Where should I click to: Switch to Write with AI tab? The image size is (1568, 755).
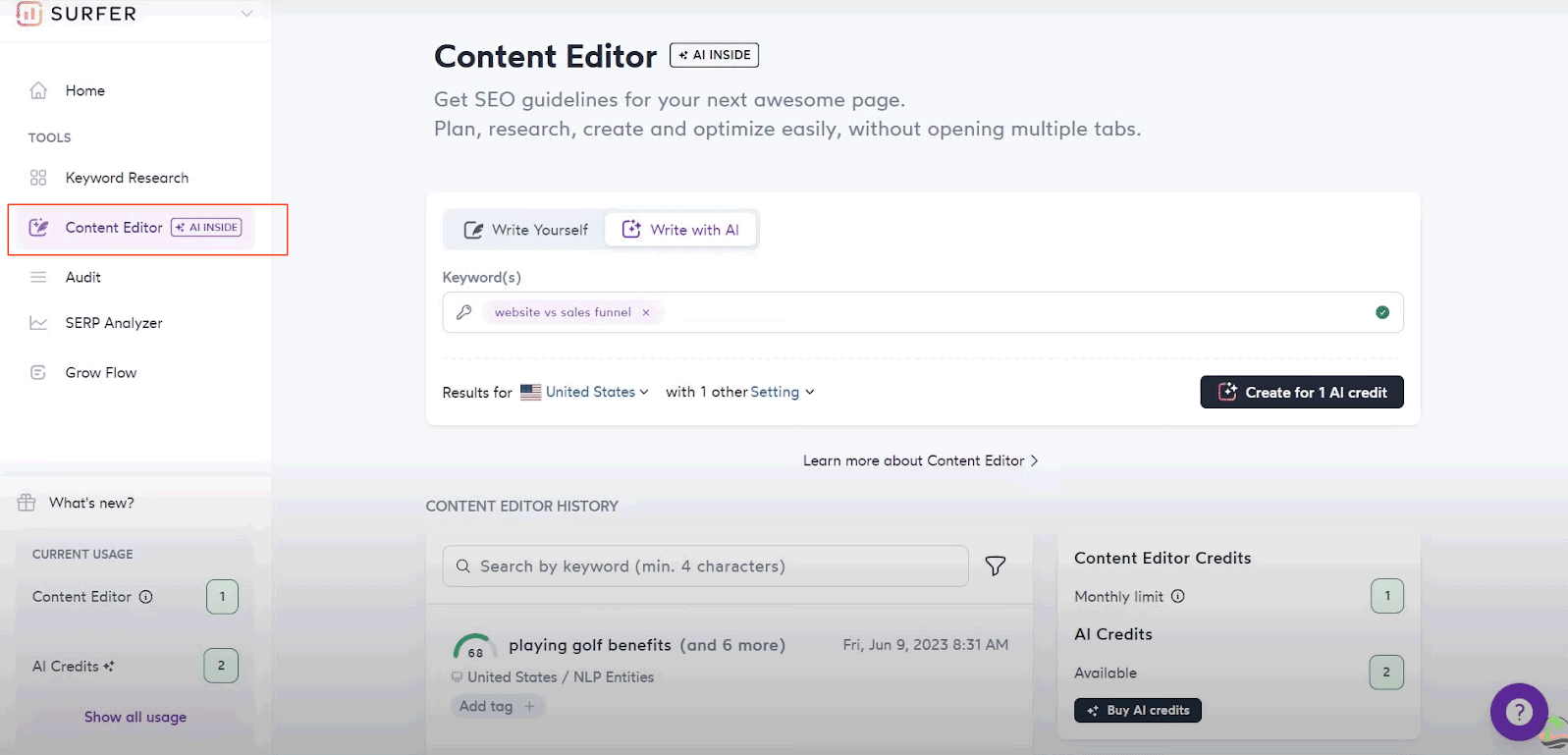pos(680,230)
